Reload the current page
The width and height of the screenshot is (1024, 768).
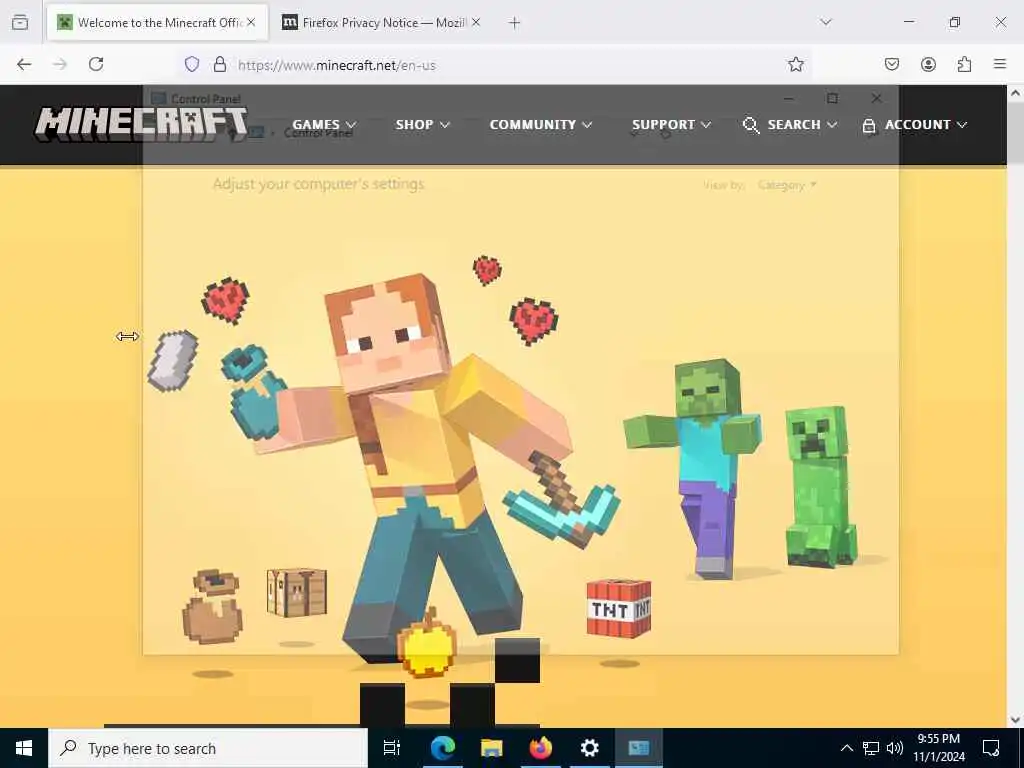tap(96, 64)
